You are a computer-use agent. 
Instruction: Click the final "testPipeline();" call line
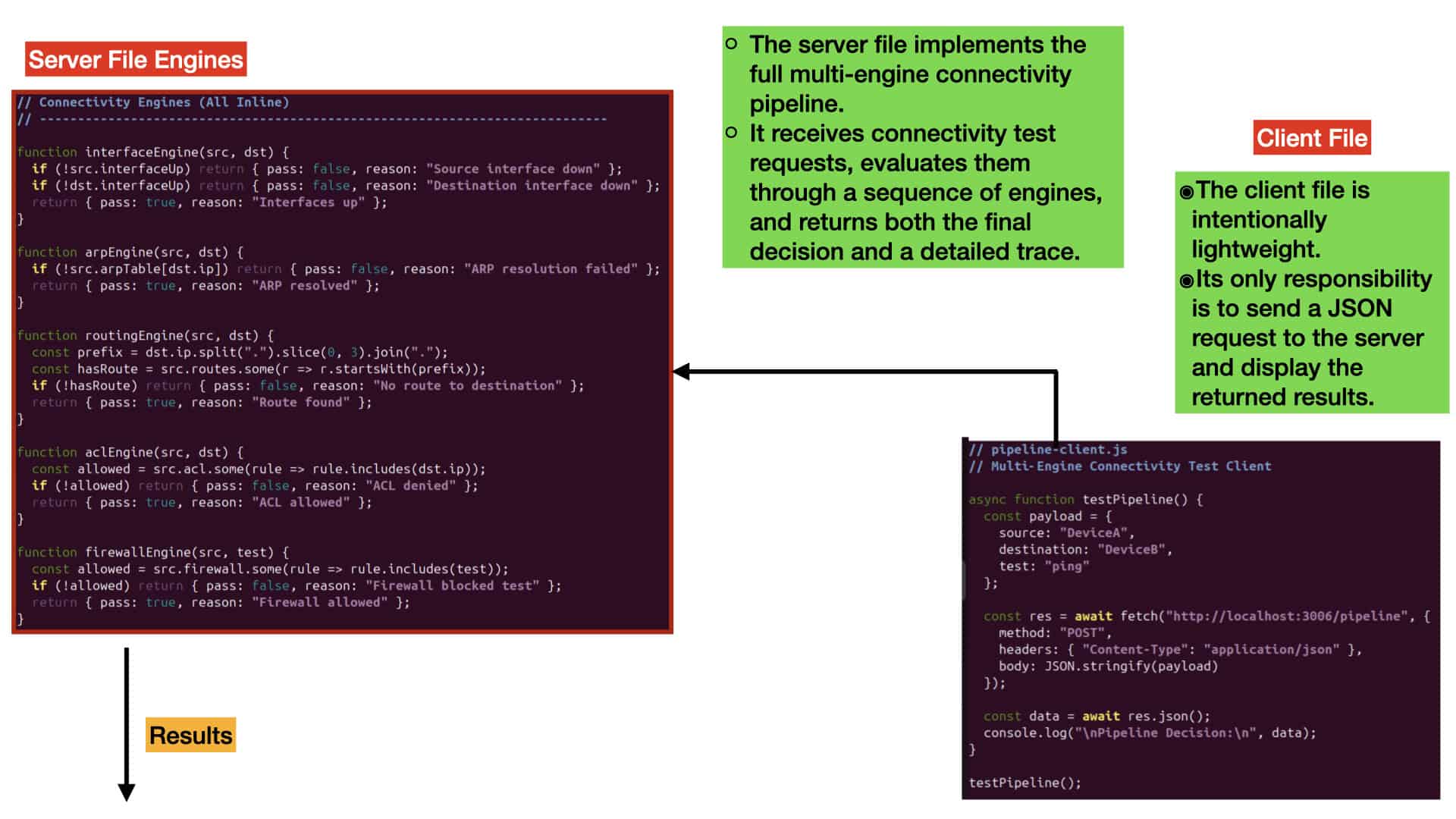[x=1025, y=783]
